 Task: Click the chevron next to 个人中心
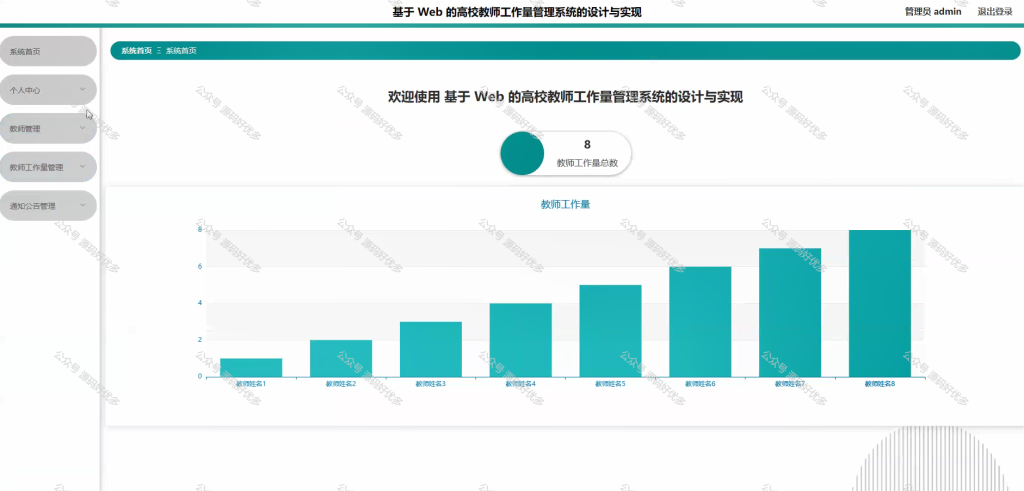click(x=82, y=89)
